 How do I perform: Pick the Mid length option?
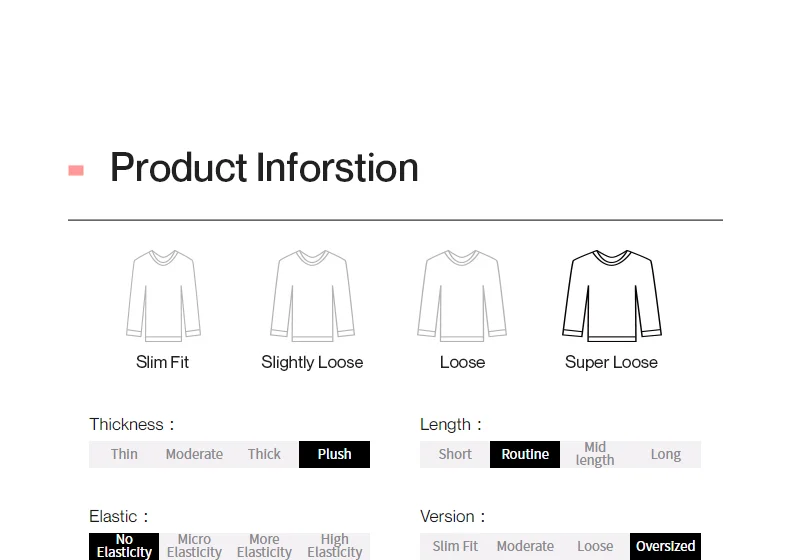[x=595, y=454]
